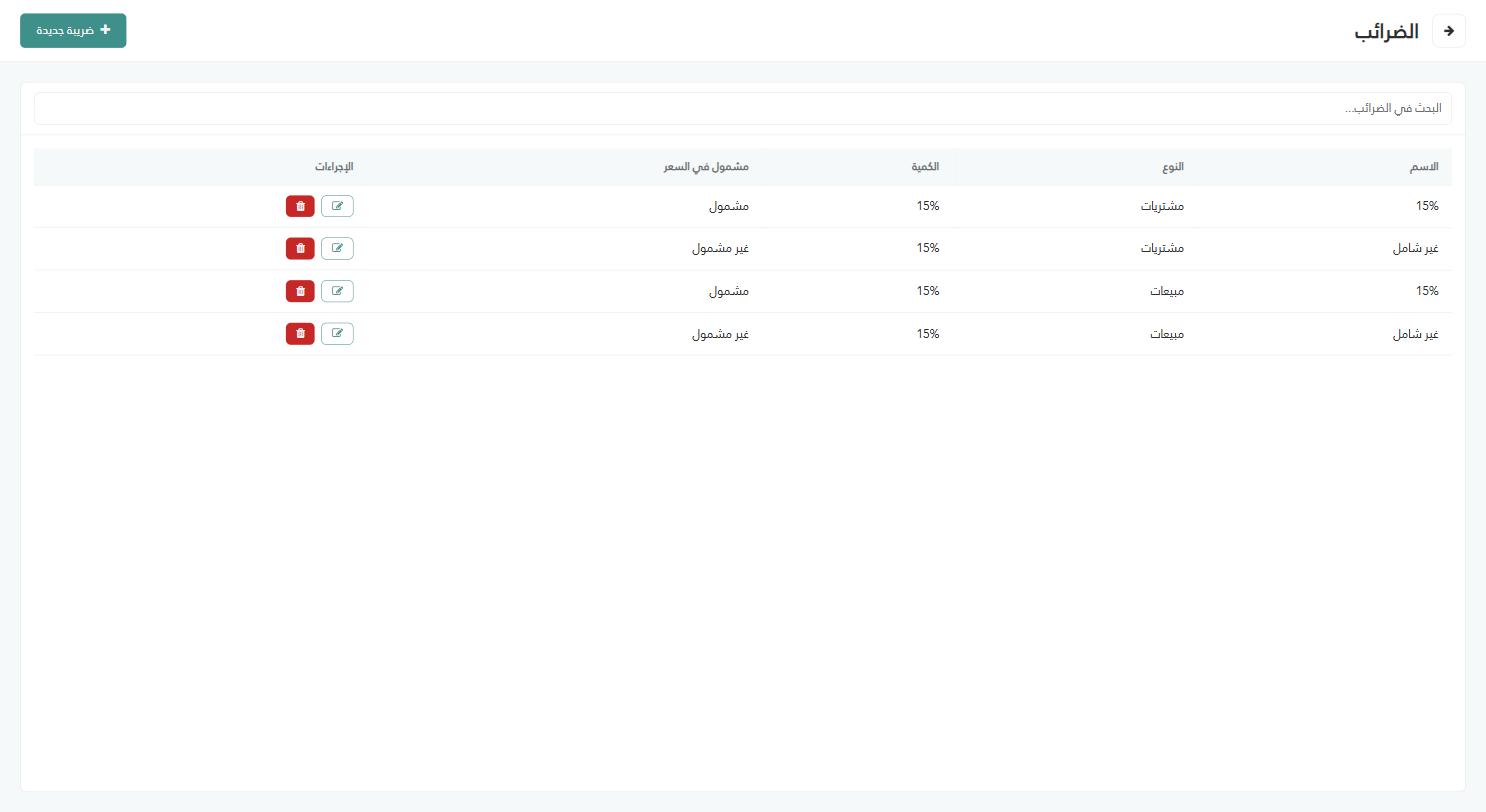This screenshot has width=1486, height=812.
Task: Select the مبيعات type cell of 15% row
Action: [x=1167, y=291]
